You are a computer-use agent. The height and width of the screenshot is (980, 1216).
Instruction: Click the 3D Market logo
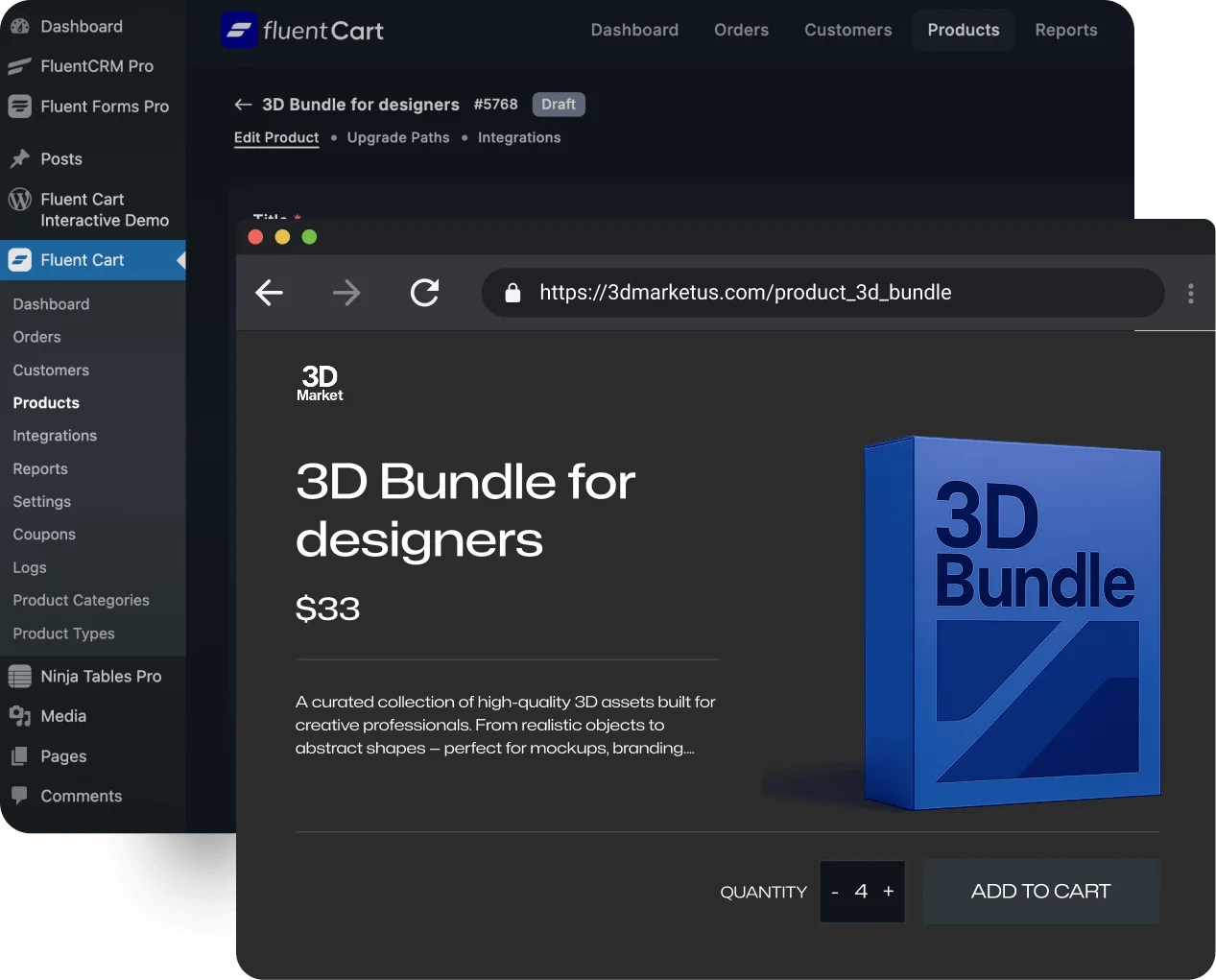click(x=320, y=383)
